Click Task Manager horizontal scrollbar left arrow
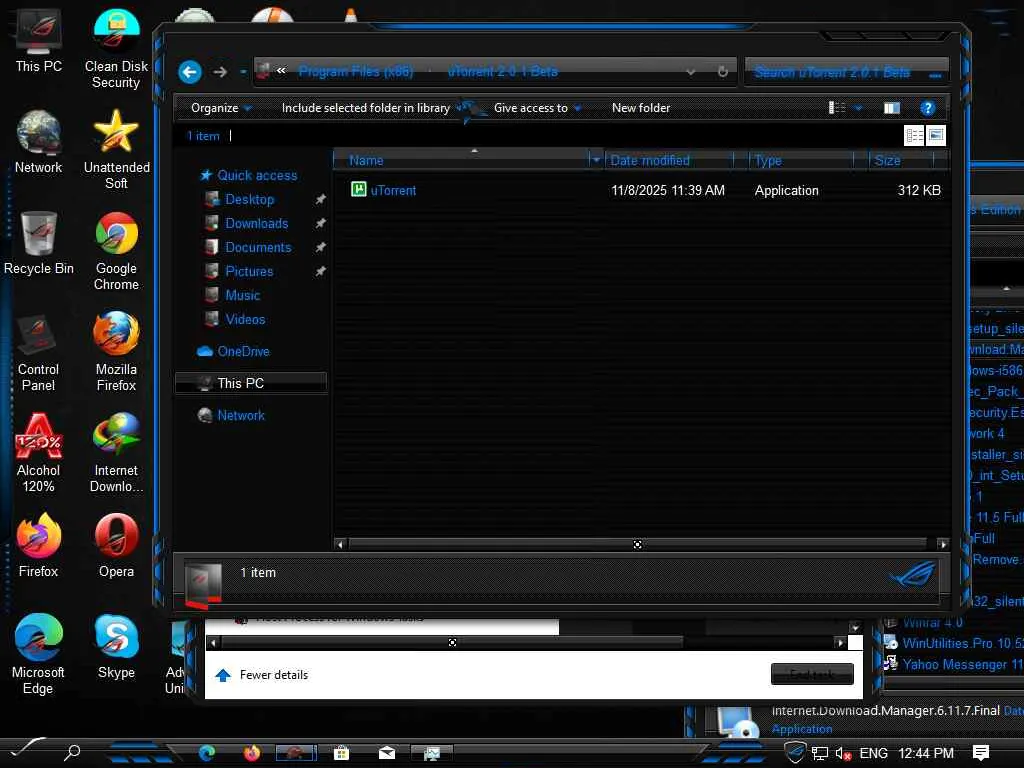 214,643
